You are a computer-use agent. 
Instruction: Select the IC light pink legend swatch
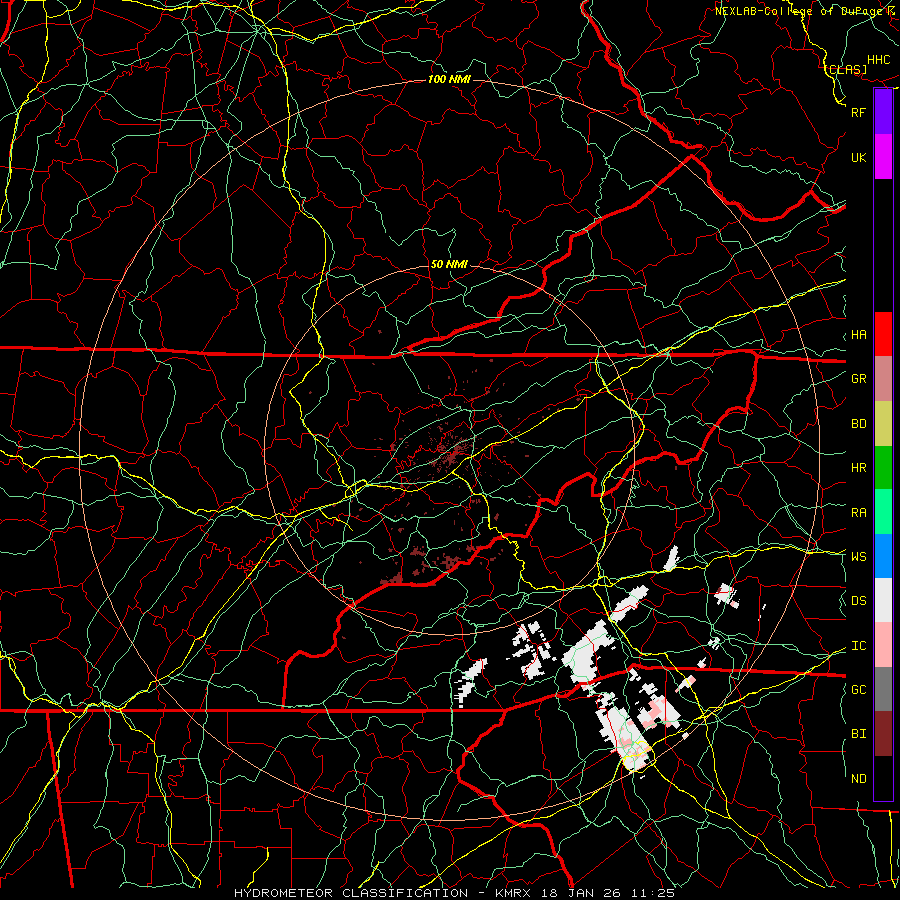[x=883, y=645]
